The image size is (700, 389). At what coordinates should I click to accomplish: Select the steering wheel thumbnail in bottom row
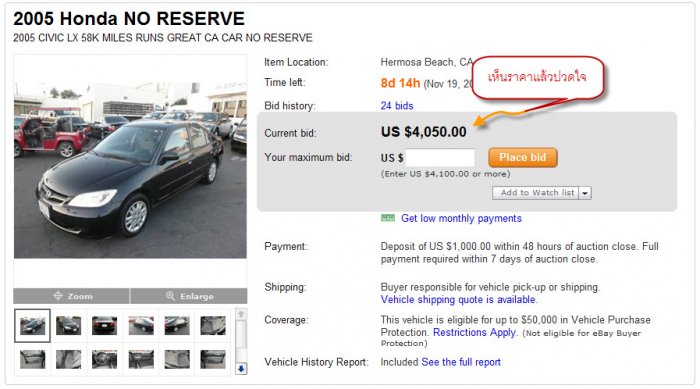point(104,359)
